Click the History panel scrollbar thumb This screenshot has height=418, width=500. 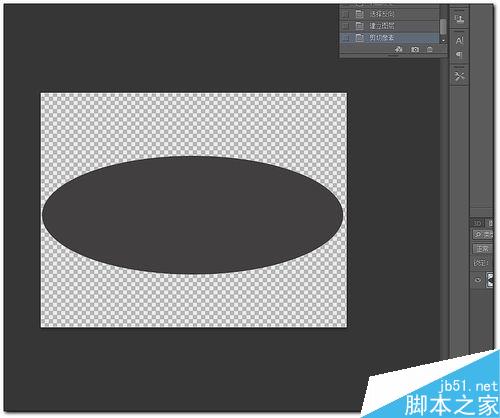443,27
